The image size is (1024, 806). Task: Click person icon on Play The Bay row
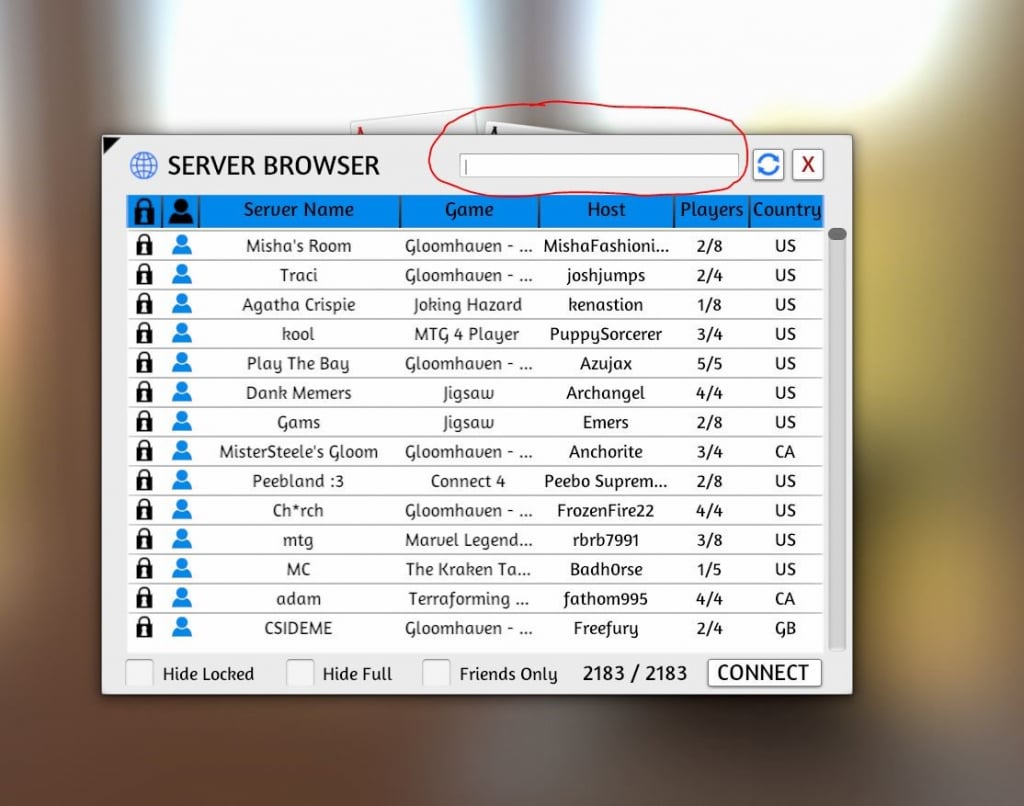pos(182,363)
